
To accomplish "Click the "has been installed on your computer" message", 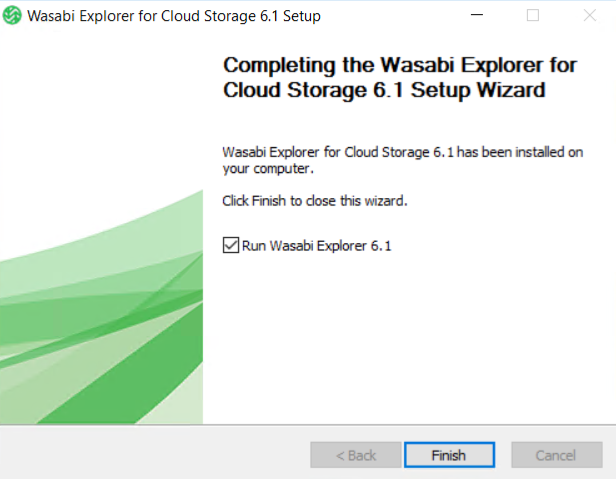I will (402, 160).
